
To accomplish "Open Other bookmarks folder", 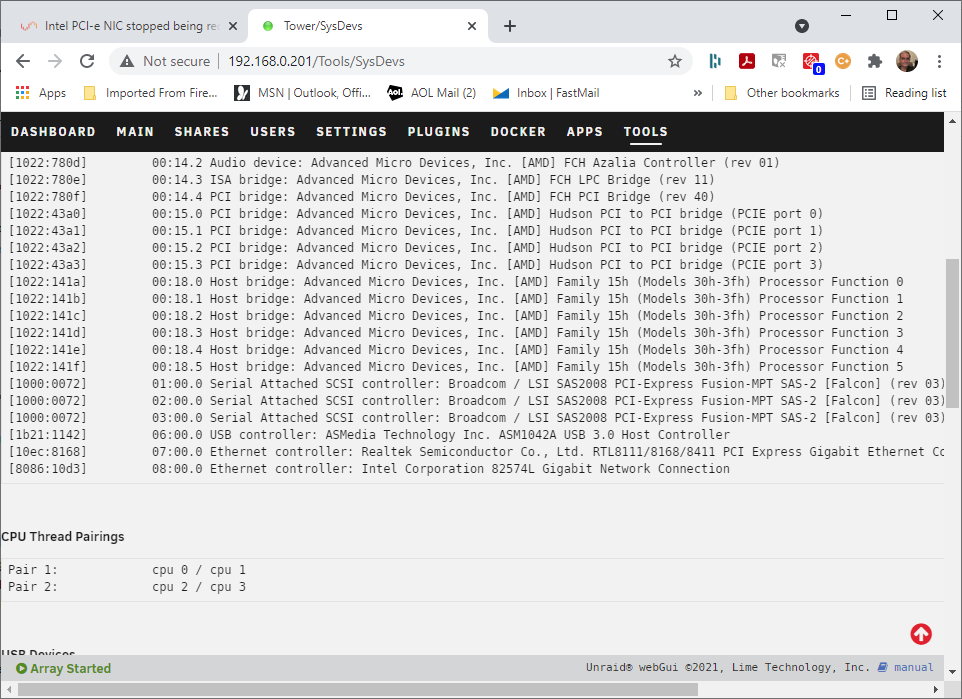I will 782,93.
